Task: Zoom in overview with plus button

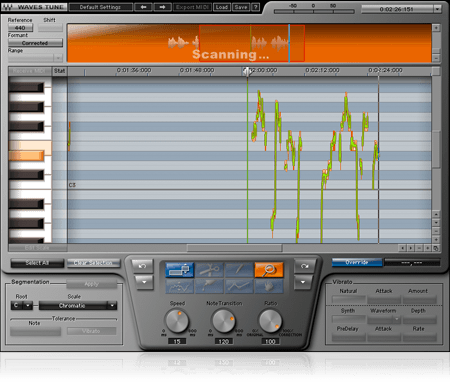Action: point(436,28)
